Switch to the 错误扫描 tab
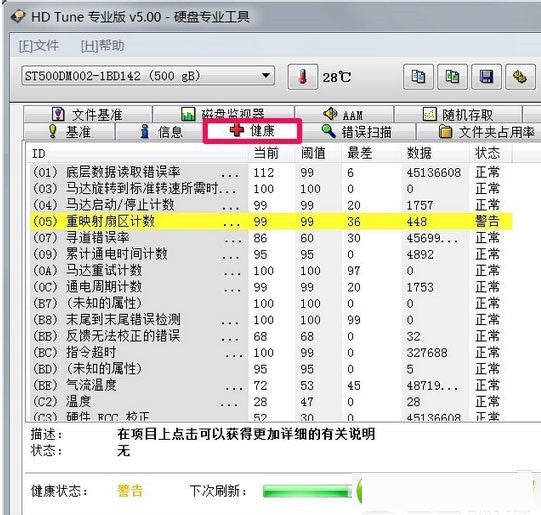Viewport: 541px width, 515px height. point(357,132)
